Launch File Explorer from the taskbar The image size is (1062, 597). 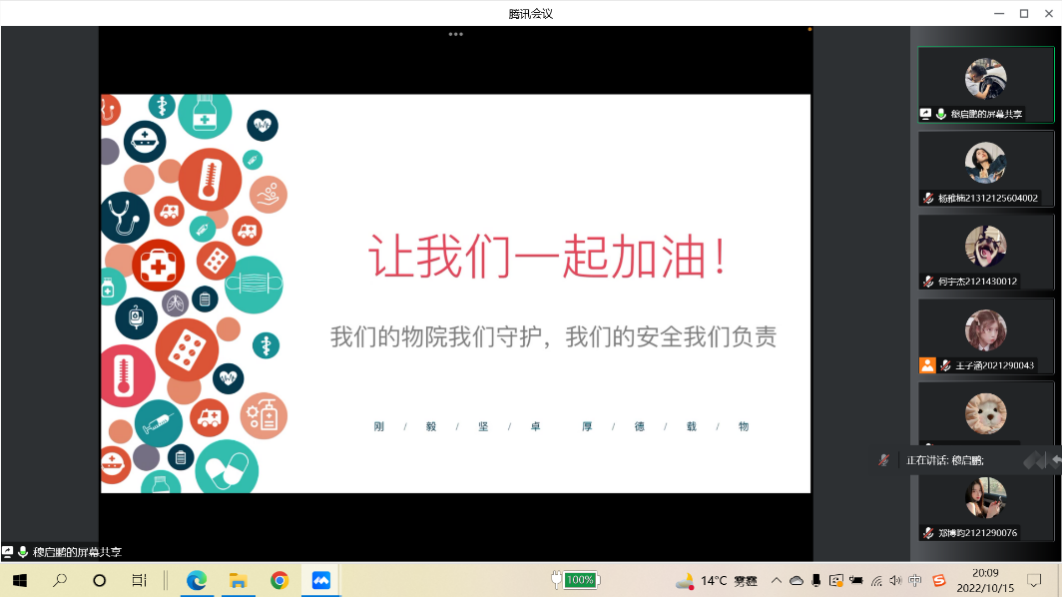pos(237,580)
